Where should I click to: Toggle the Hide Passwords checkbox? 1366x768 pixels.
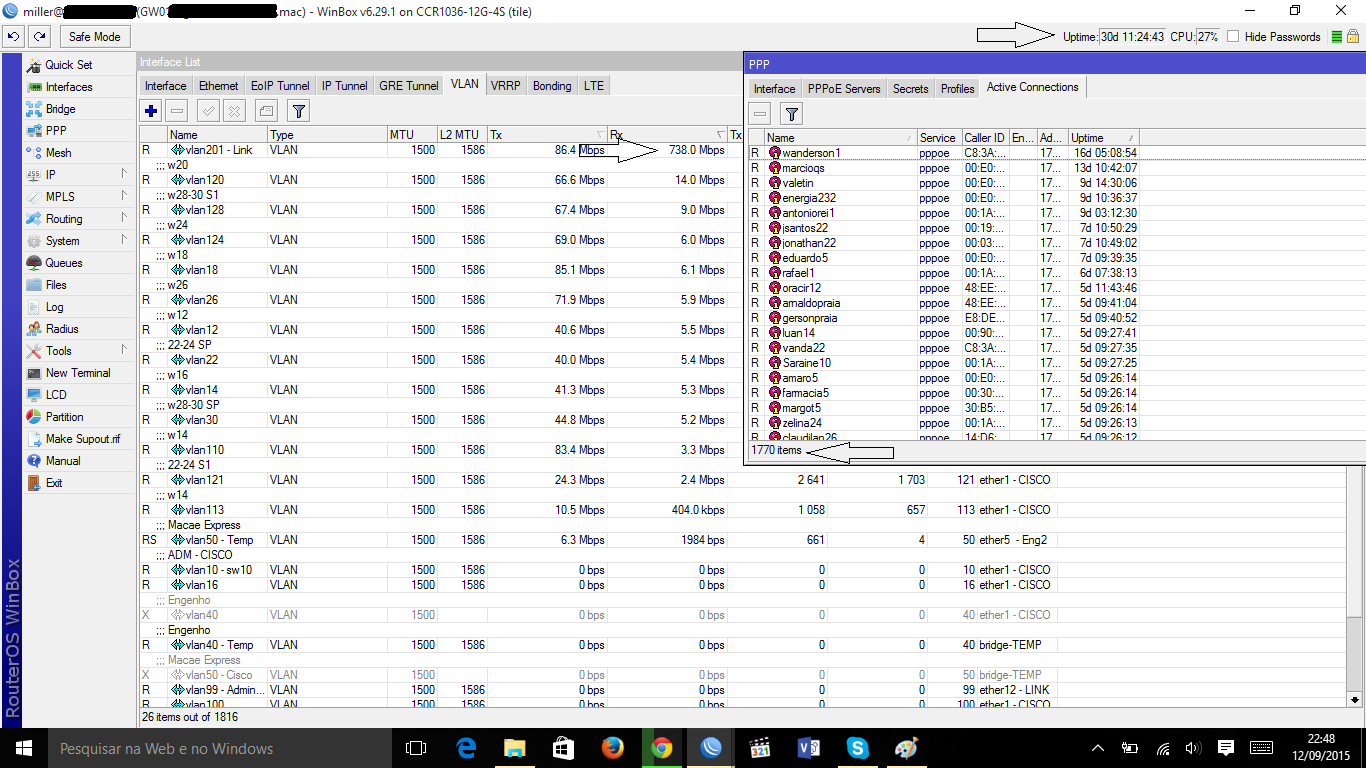tap(1233, 37)
